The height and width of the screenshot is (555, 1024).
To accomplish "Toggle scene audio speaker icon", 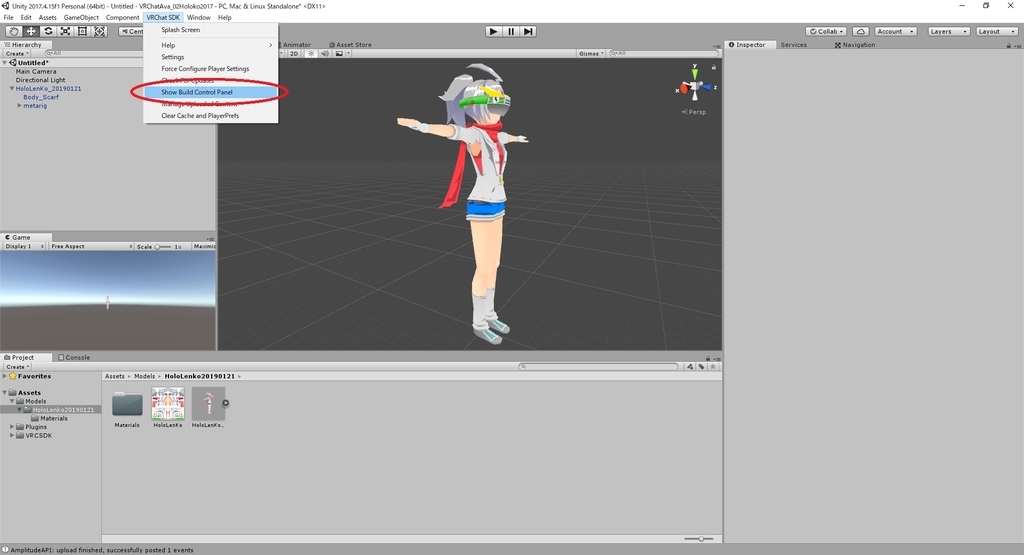I will point(325,54).
